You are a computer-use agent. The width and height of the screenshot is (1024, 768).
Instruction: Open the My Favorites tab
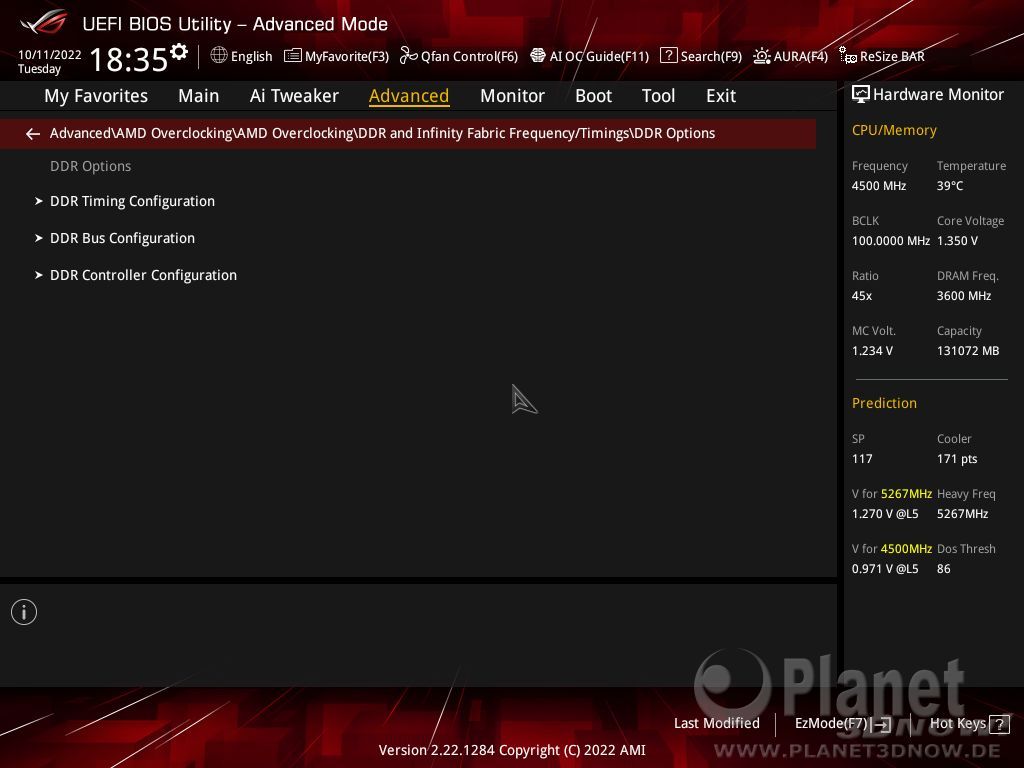click(96, 96)
